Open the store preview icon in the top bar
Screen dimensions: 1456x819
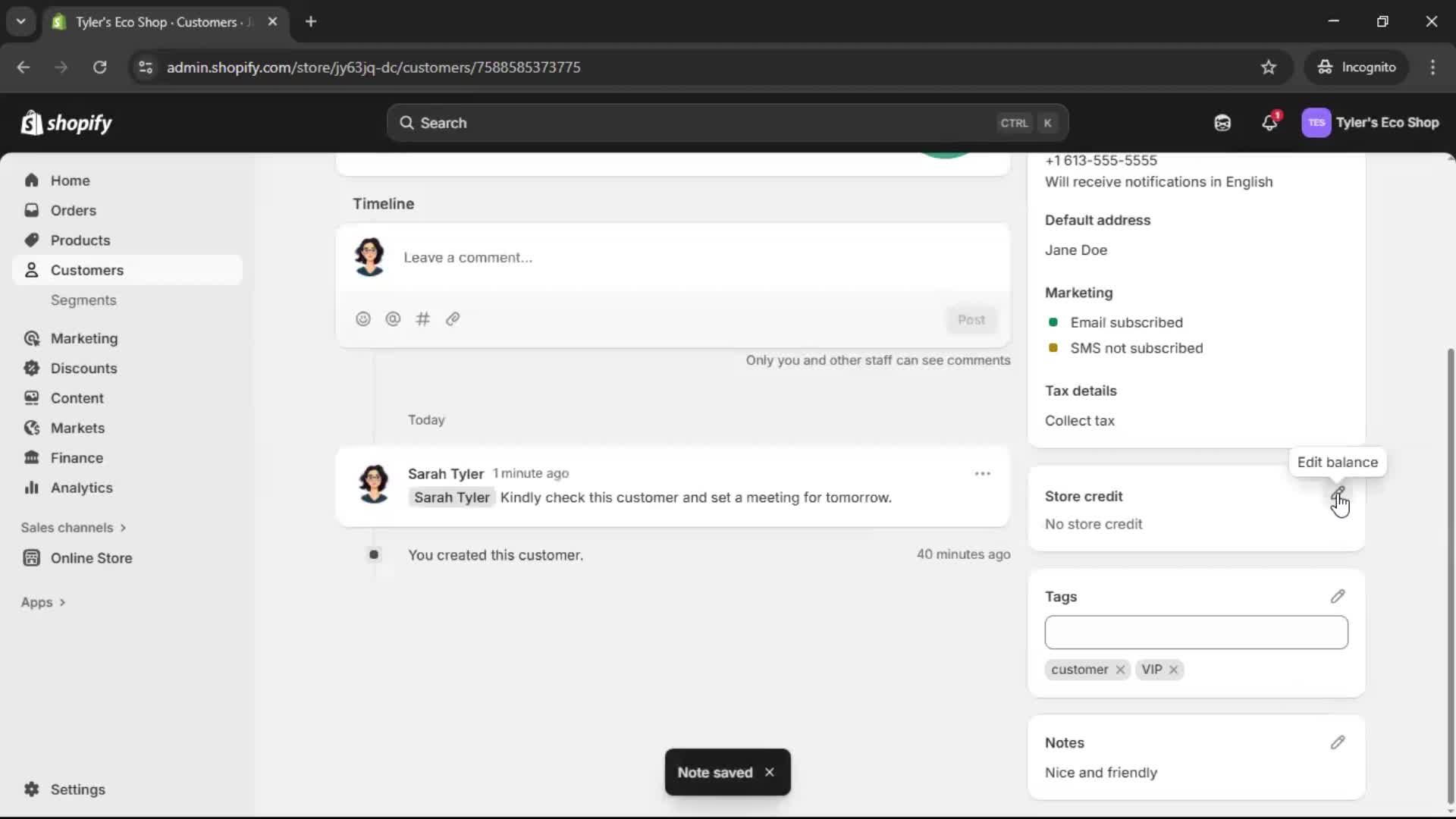click(x=1222, y=122)
